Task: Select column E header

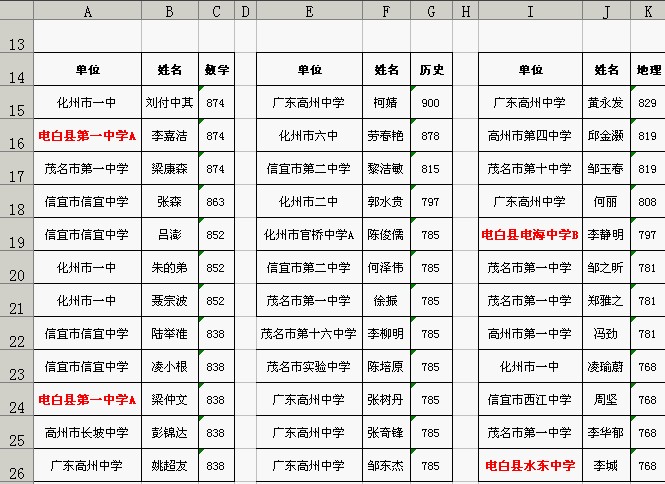Action: [x=309, y=10]
